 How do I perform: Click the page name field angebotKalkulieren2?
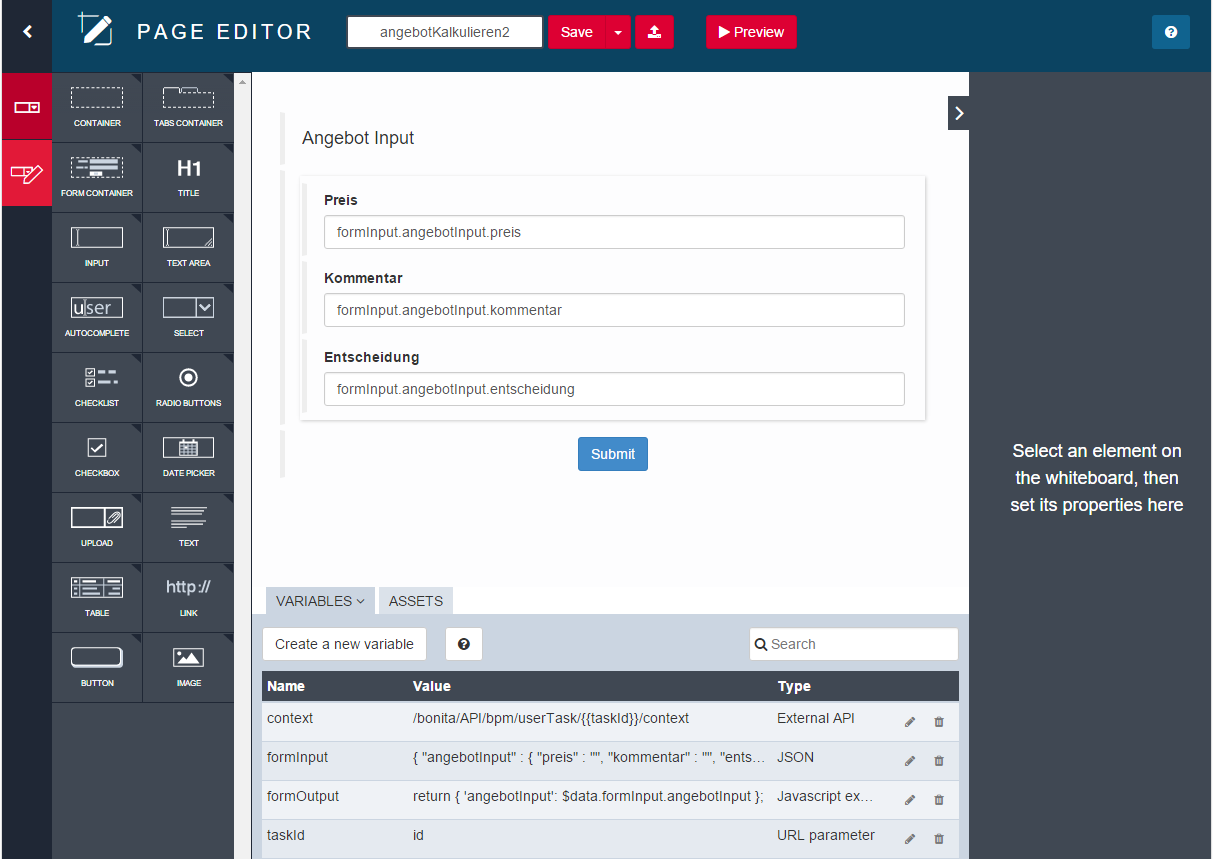coord(445,32)
